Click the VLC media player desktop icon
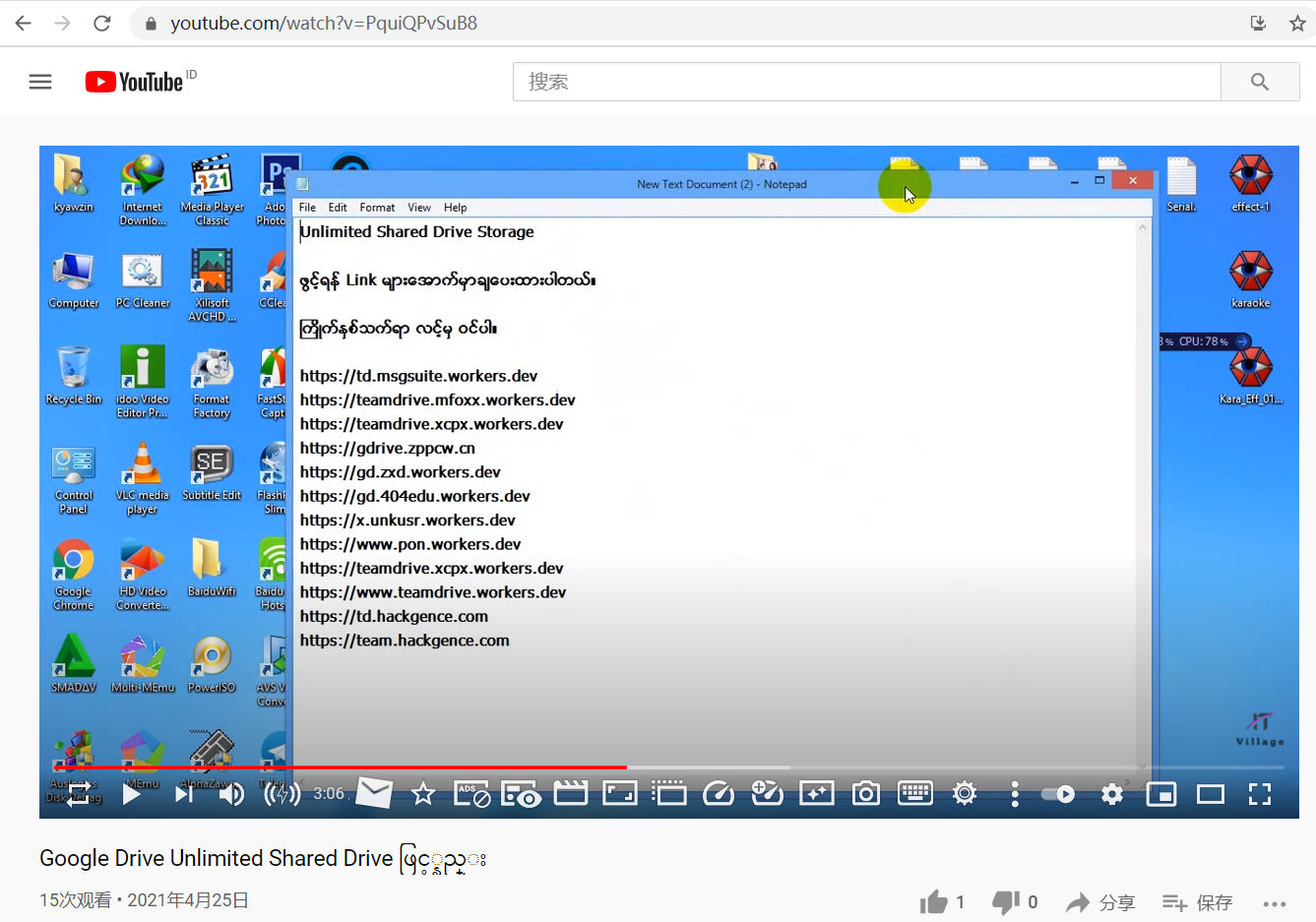This screenshot has width=1316, height=922. [142, 479]
